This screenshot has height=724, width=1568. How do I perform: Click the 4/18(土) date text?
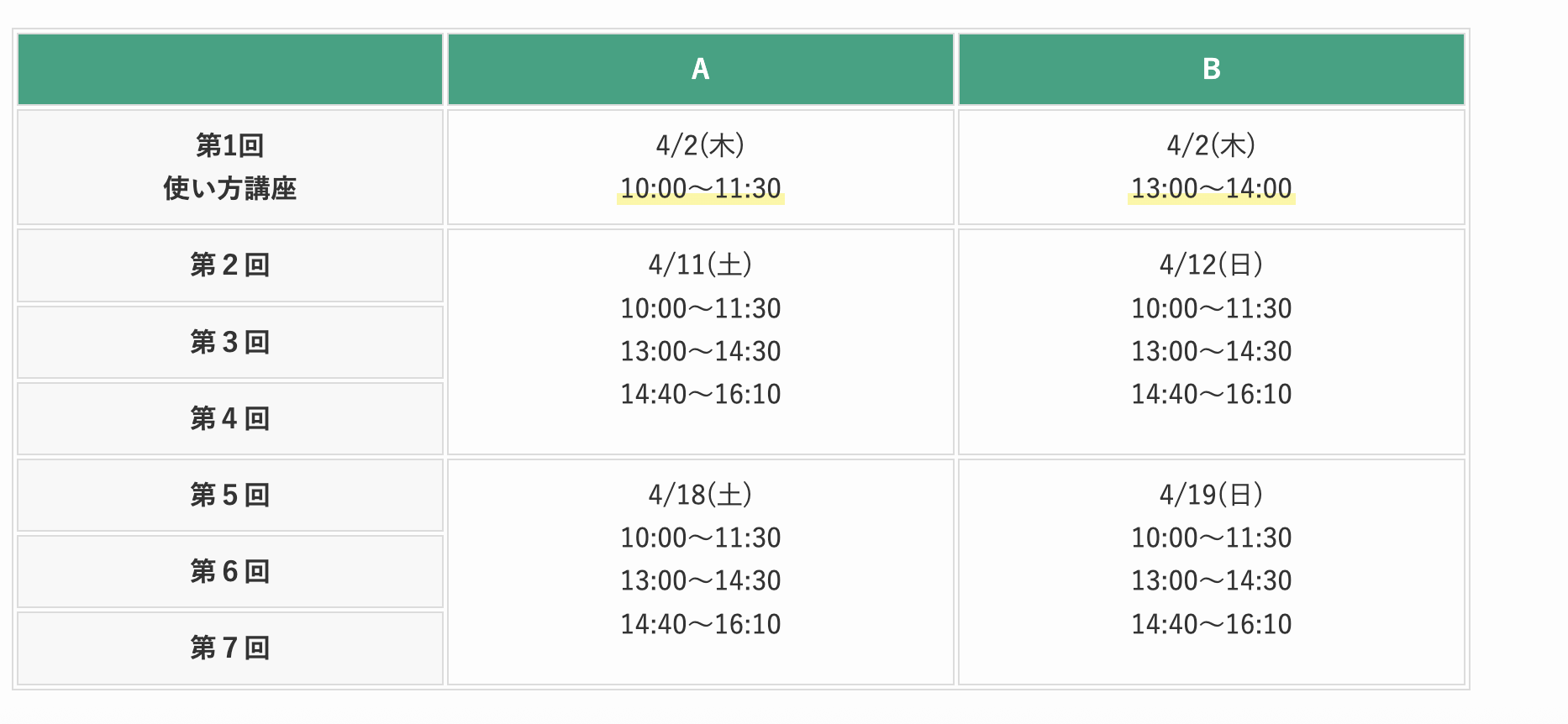[700, 495]
